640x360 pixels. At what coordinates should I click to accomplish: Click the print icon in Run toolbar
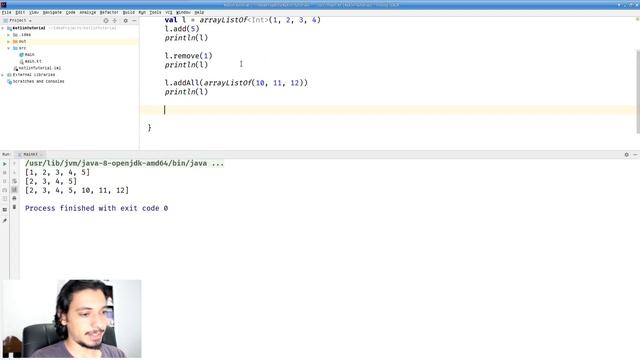click(14, 198)
